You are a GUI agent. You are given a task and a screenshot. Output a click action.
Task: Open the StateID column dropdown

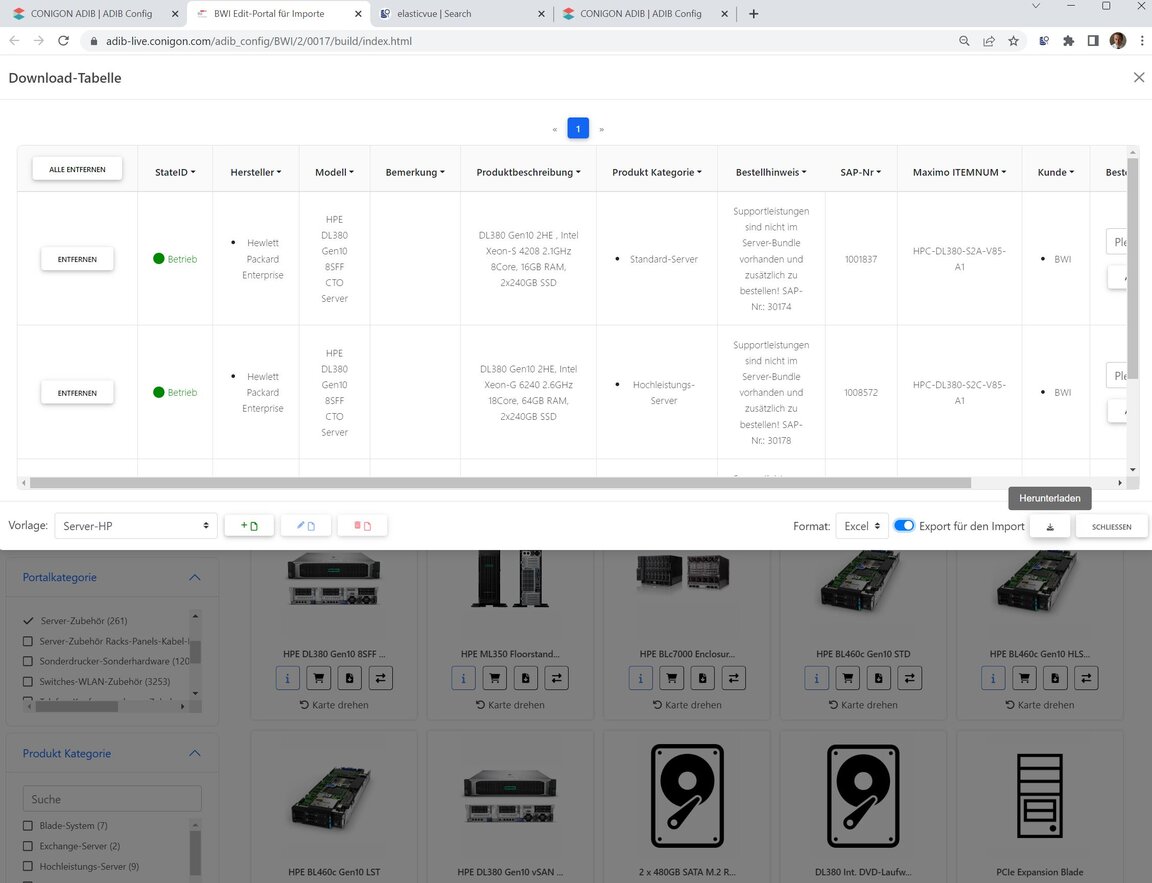[x=175, y=172]
